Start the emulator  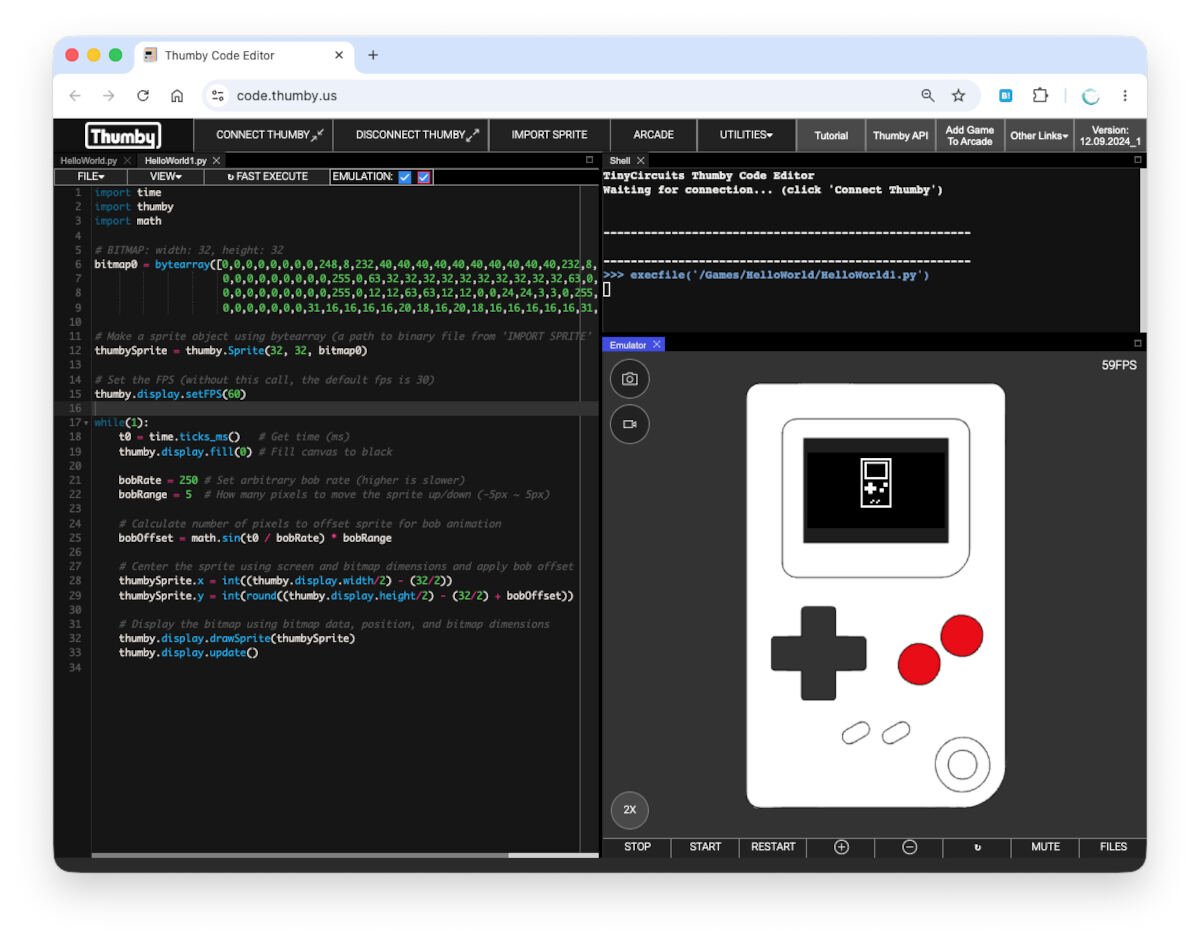point(705,847)
